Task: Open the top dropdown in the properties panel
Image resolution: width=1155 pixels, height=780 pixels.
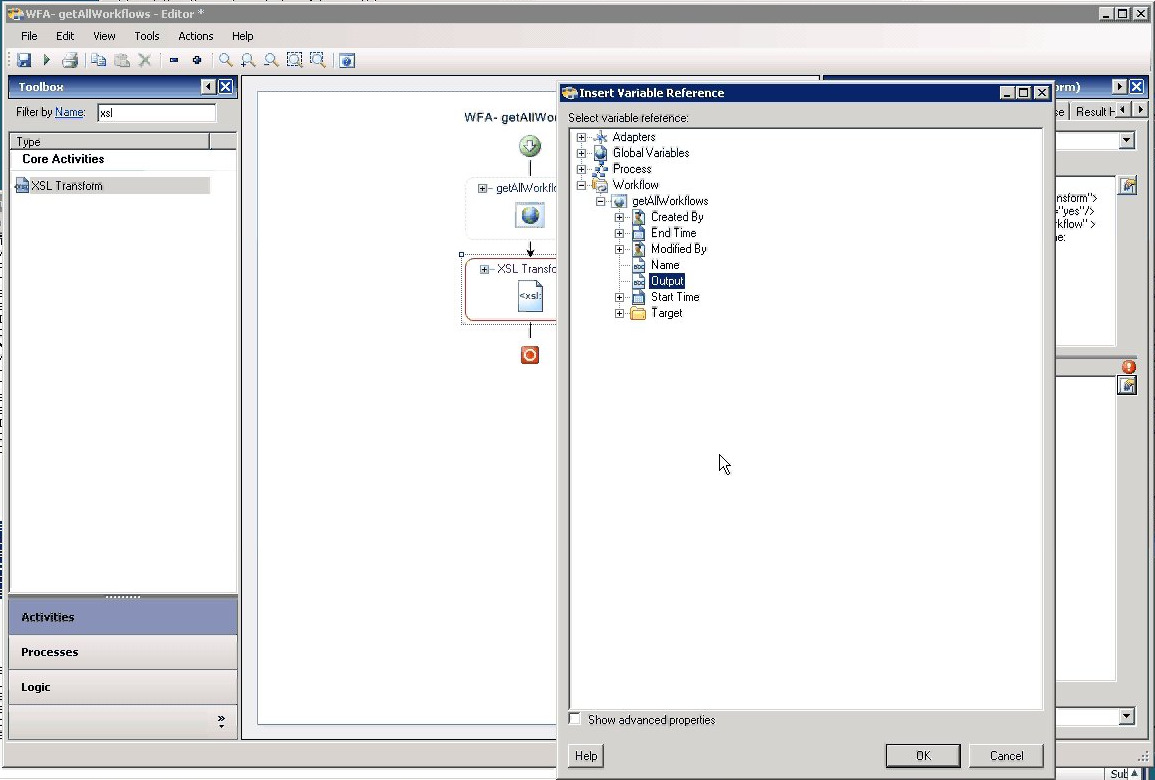Action: tap(1126, 140)
